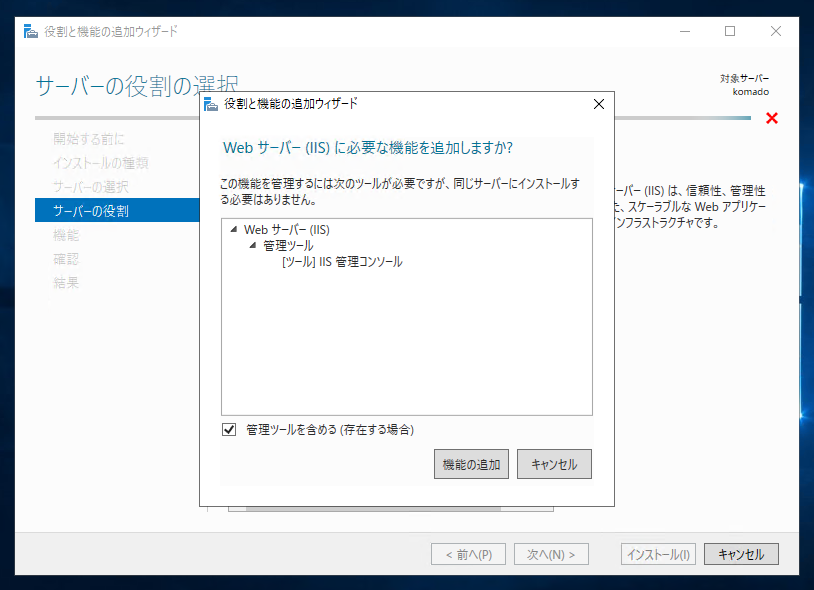Screen dimensions: 814x590
Task: Click the dialog heading Web サーバー (IIS) に必要な機能を追加しますか?
Action: coord(368,148)
